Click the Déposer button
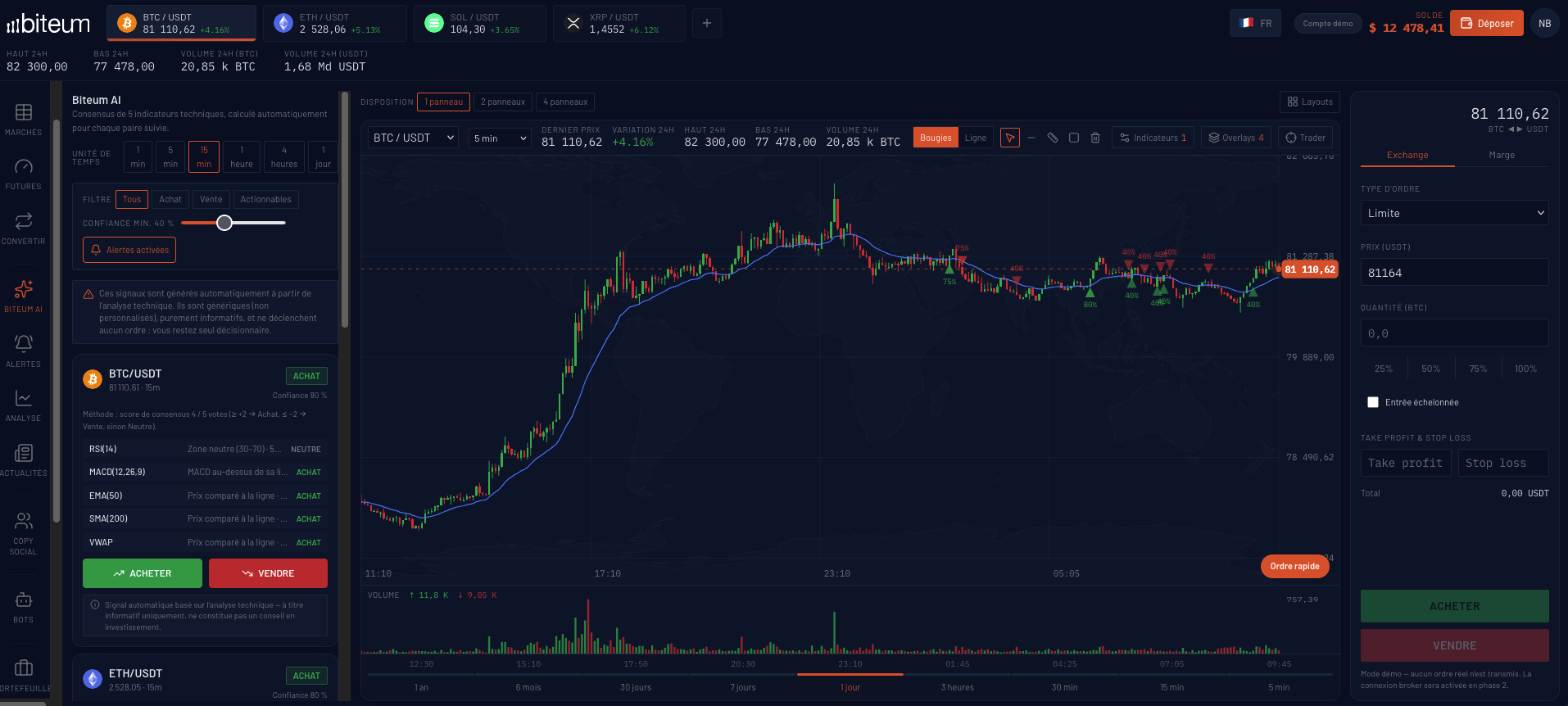Image resolution: width=1568 pixels, height=706 pixels. (1487, 23)
